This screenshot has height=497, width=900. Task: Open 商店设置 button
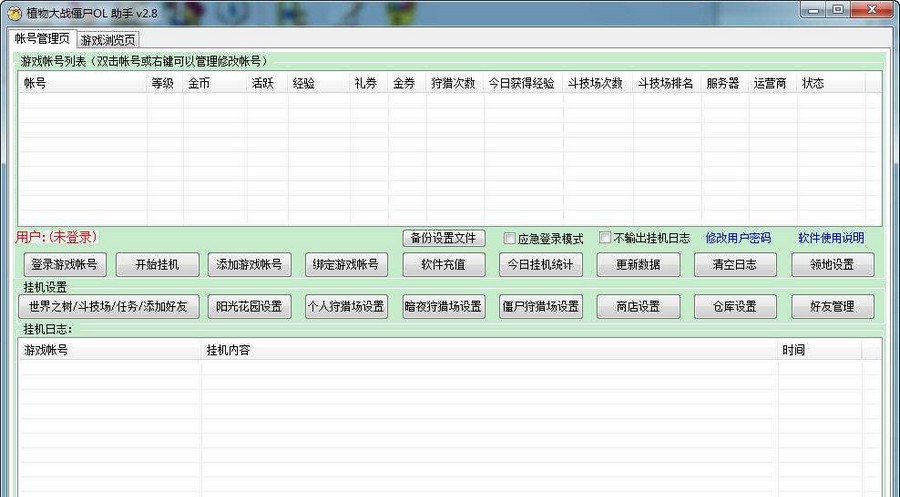coord(638,306)
